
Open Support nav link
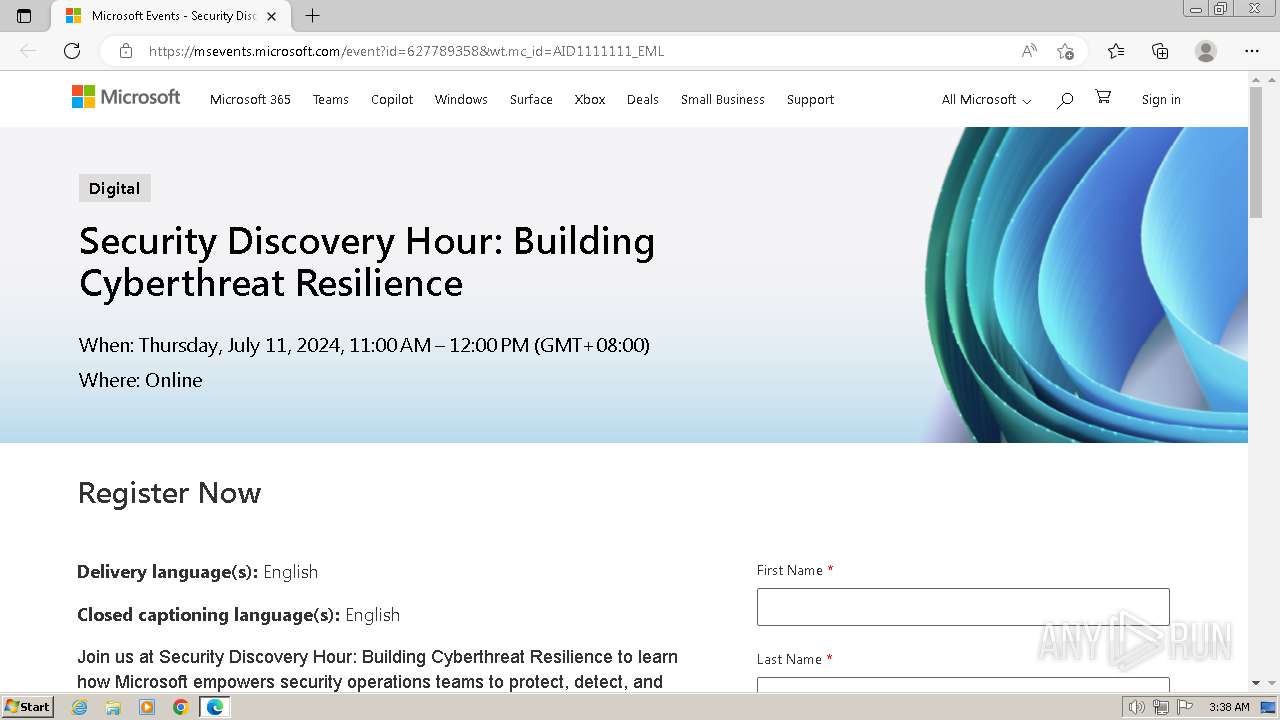810,99
